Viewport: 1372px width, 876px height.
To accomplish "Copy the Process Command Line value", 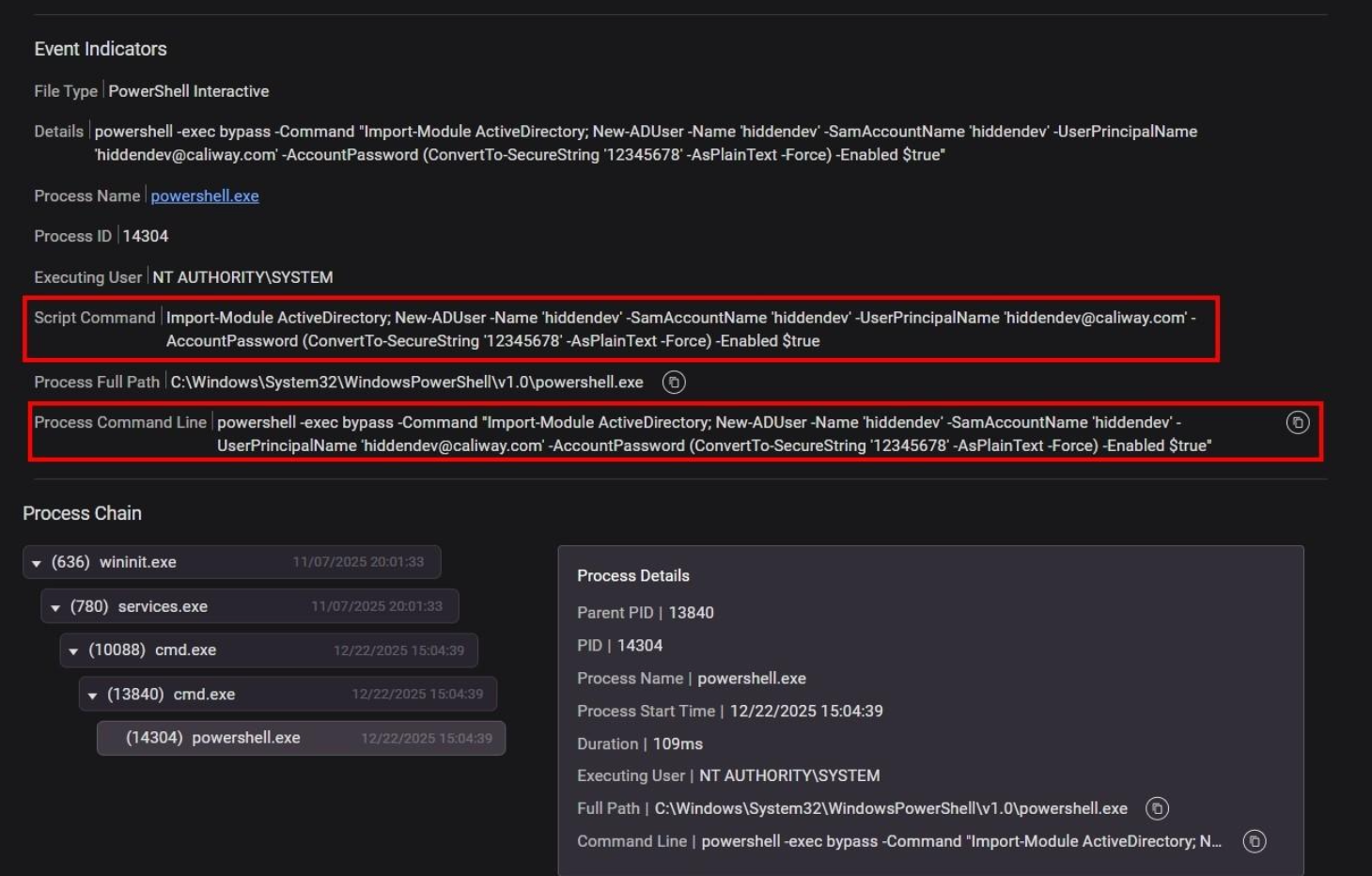I will tap(1297, 423).
